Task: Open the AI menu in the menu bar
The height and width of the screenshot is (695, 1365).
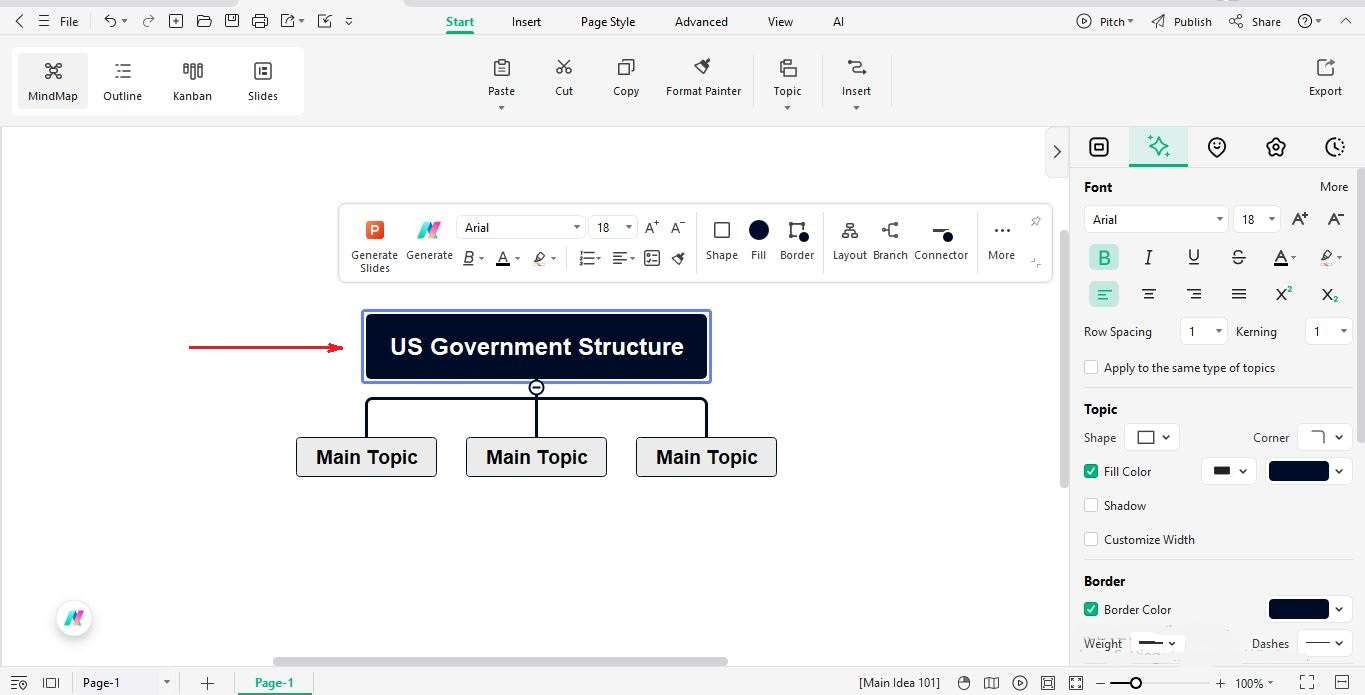Action: click(x=838, y=21)
